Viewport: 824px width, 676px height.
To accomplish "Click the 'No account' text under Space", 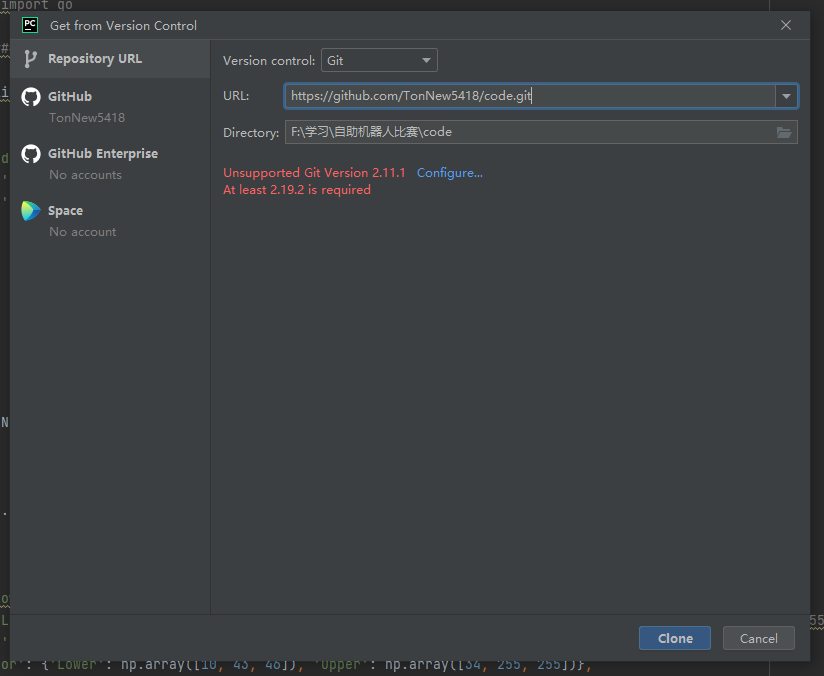I will click(83, 232).
